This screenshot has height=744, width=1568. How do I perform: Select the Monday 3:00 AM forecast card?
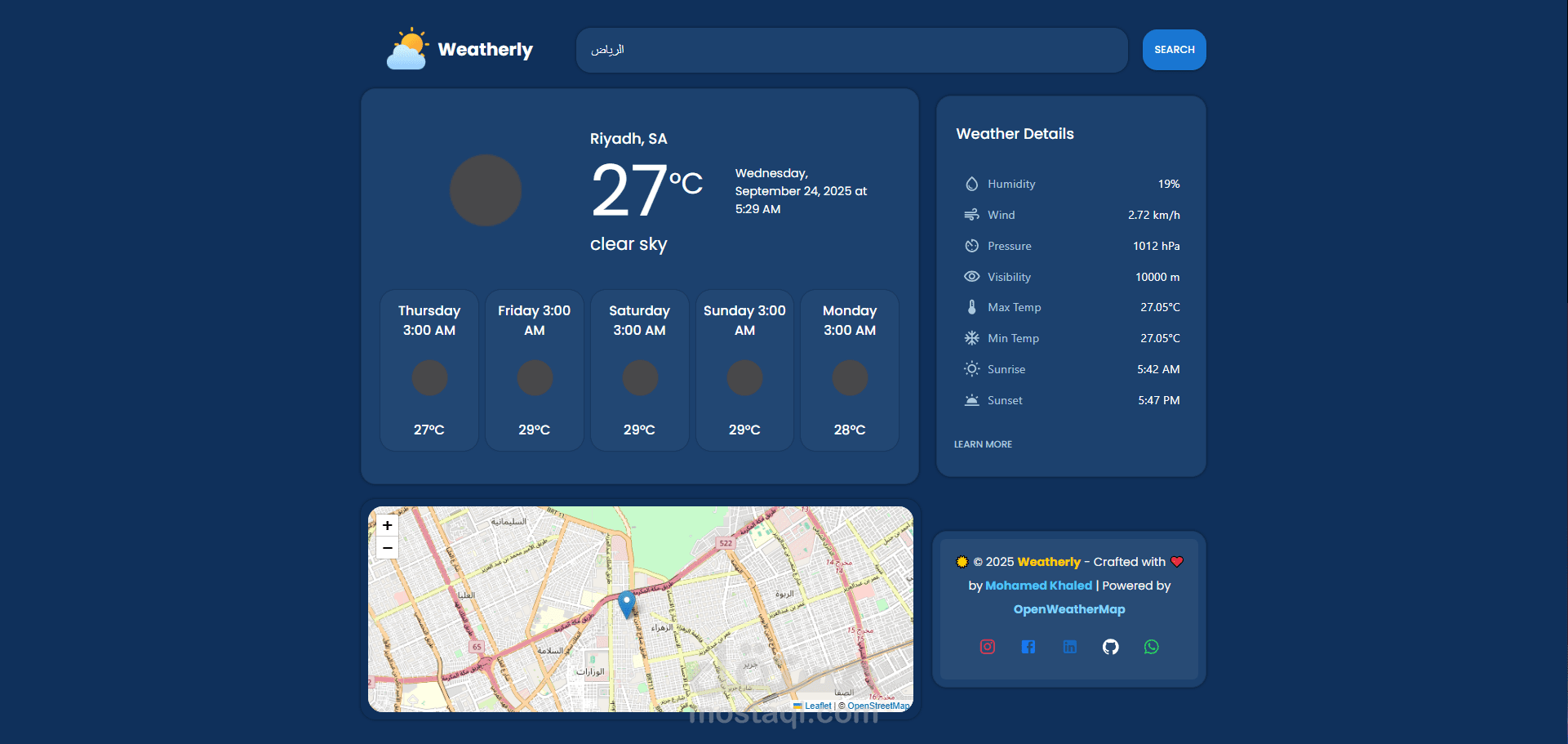click(x=849, y=370)
